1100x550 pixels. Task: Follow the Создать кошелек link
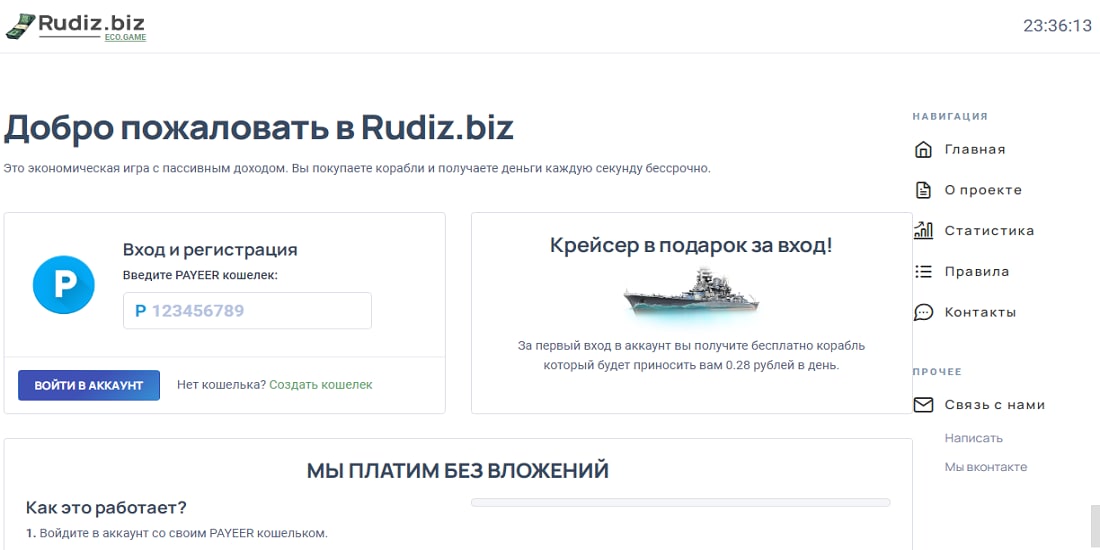321,384
